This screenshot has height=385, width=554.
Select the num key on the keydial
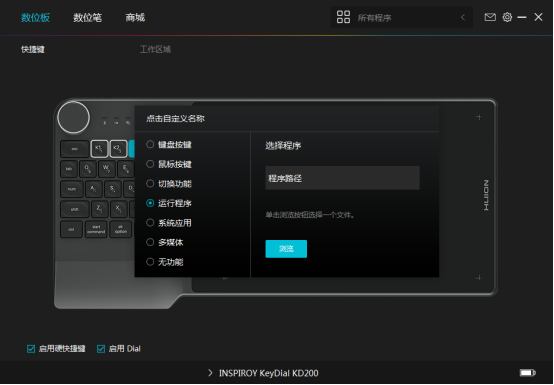(72, 189)
